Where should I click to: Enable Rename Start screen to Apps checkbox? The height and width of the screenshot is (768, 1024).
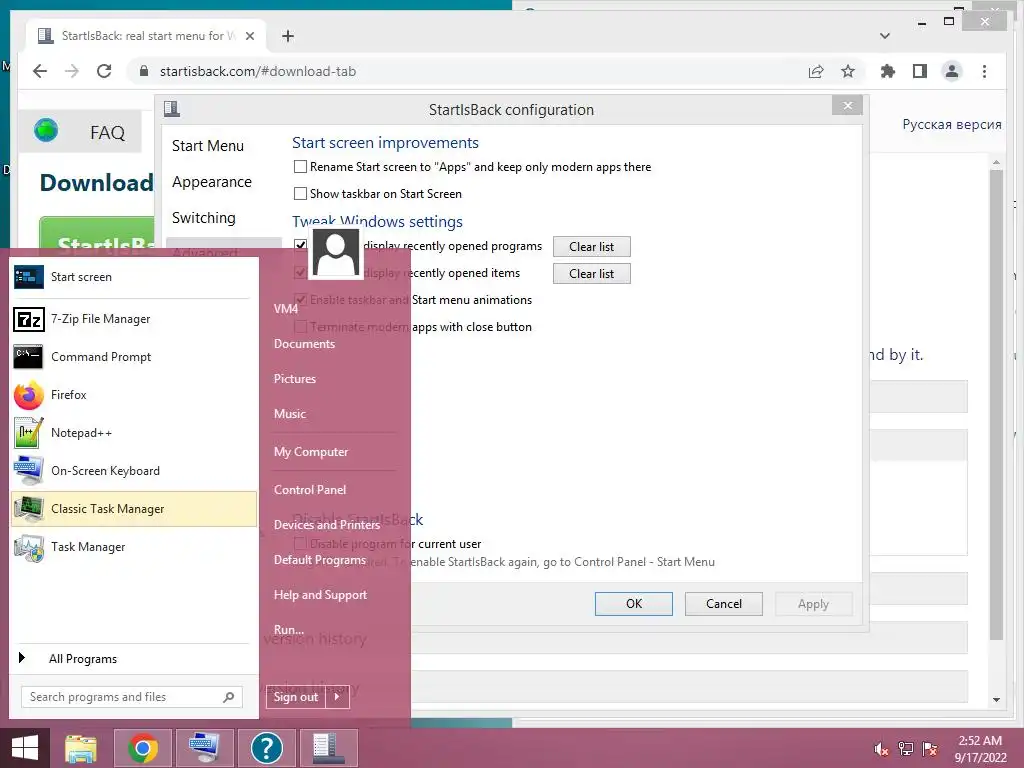coord(300,167)
